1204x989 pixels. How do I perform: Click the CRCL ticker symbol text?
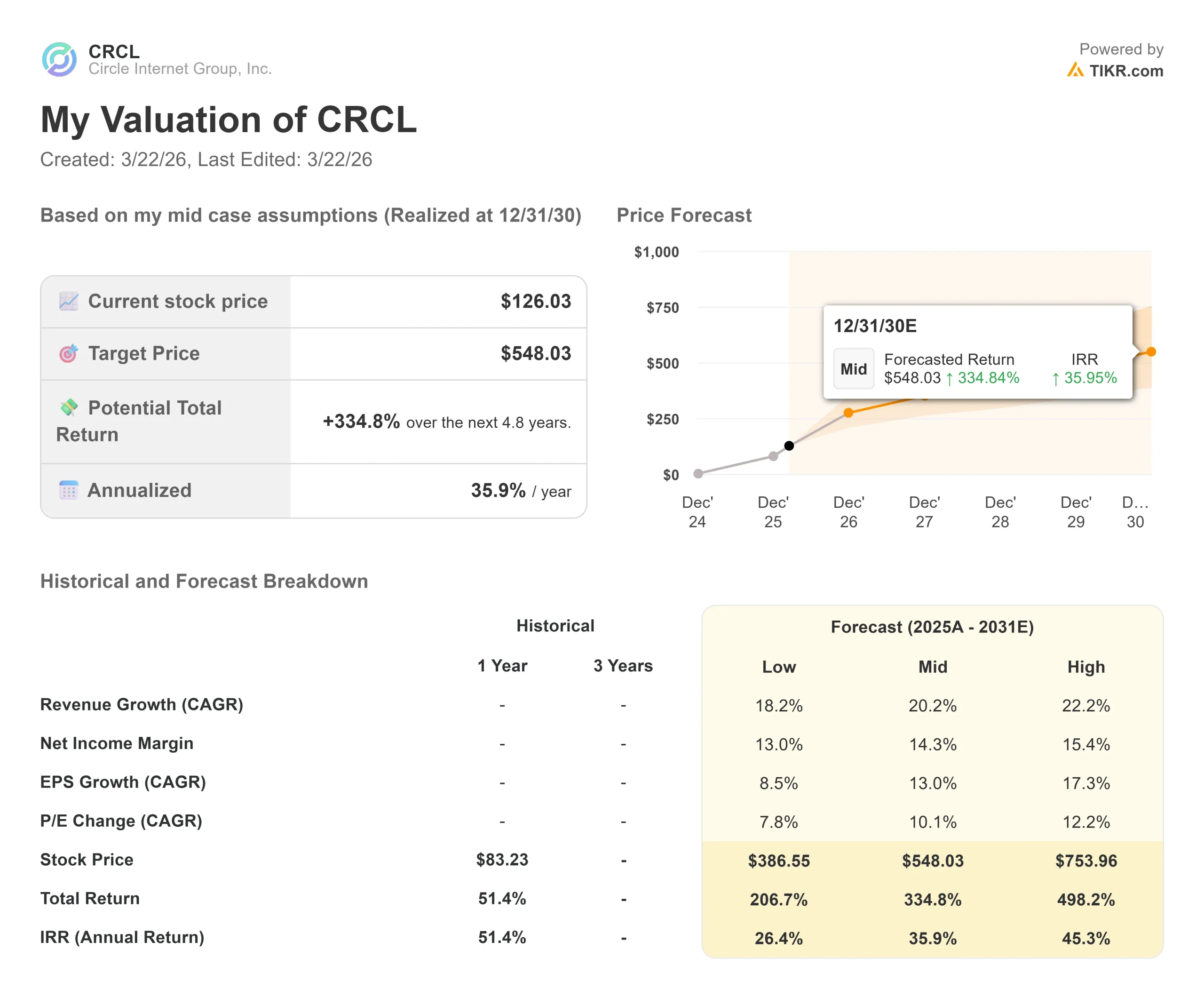(114, 51)
